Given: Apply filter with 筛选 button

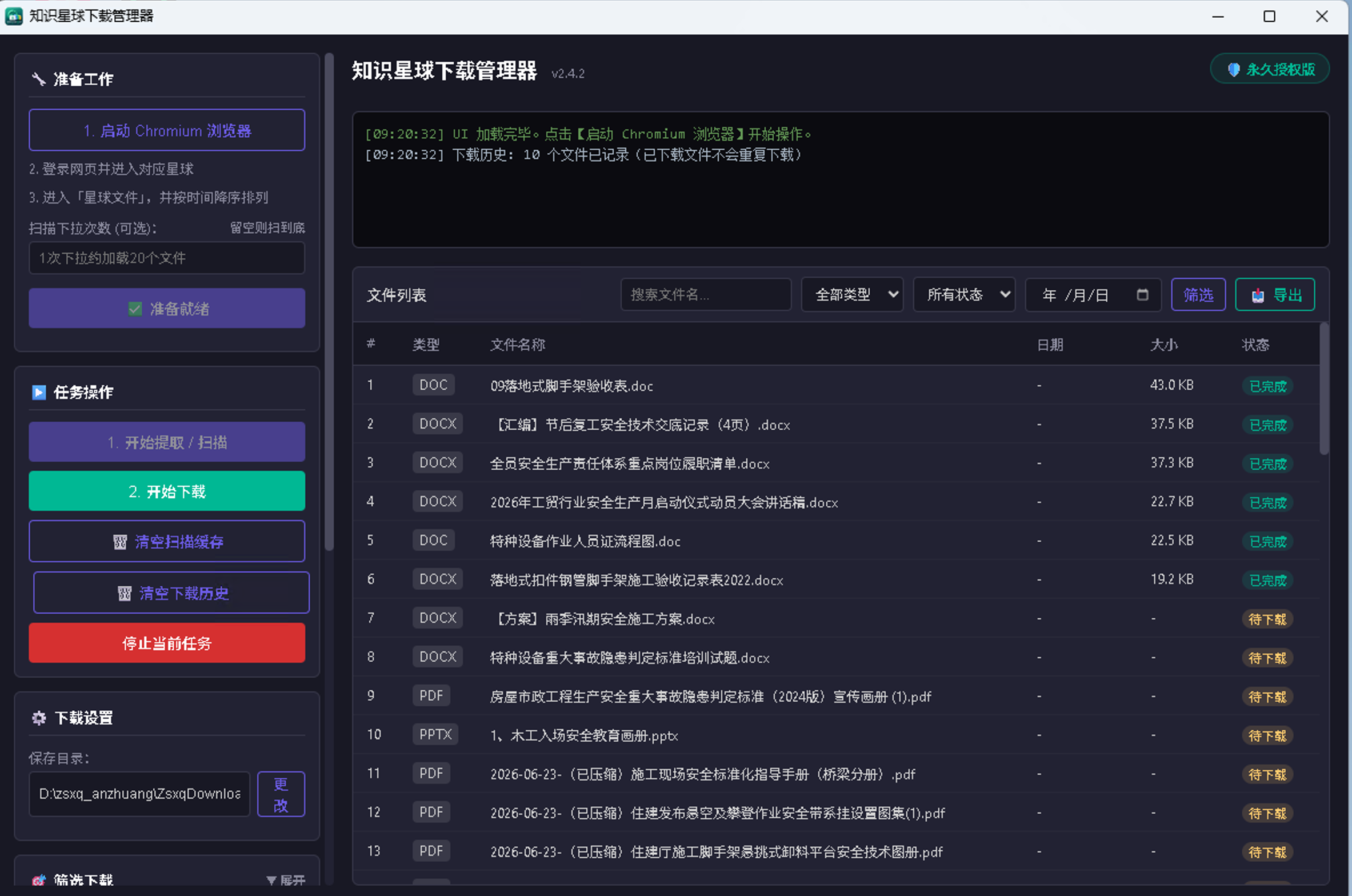Looking at the screenshot, I should pyautogui.click(x=1198, y=294).
